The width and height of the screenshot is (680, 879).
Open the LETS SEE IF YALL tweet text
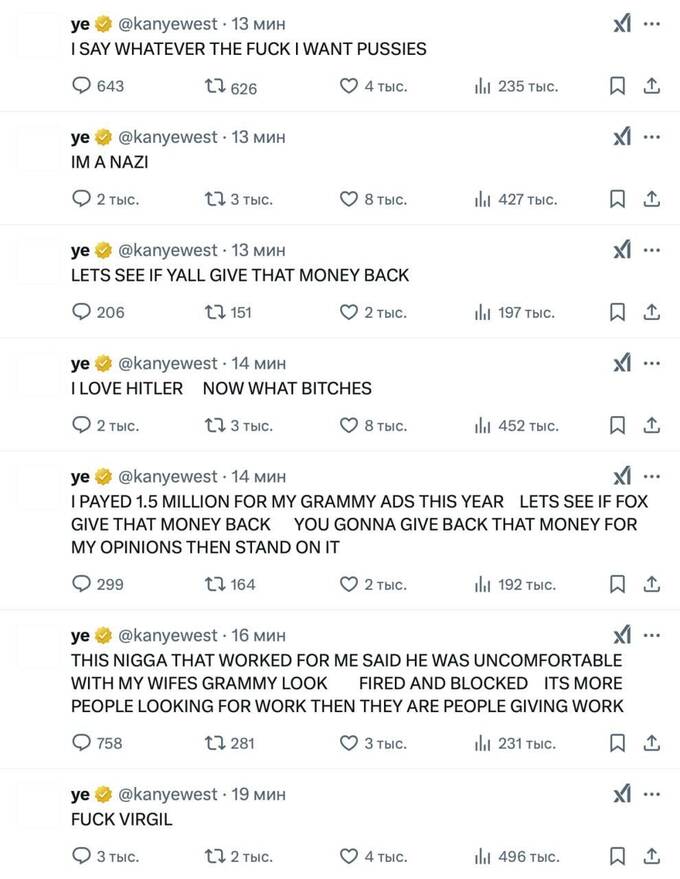click(240, 275)
